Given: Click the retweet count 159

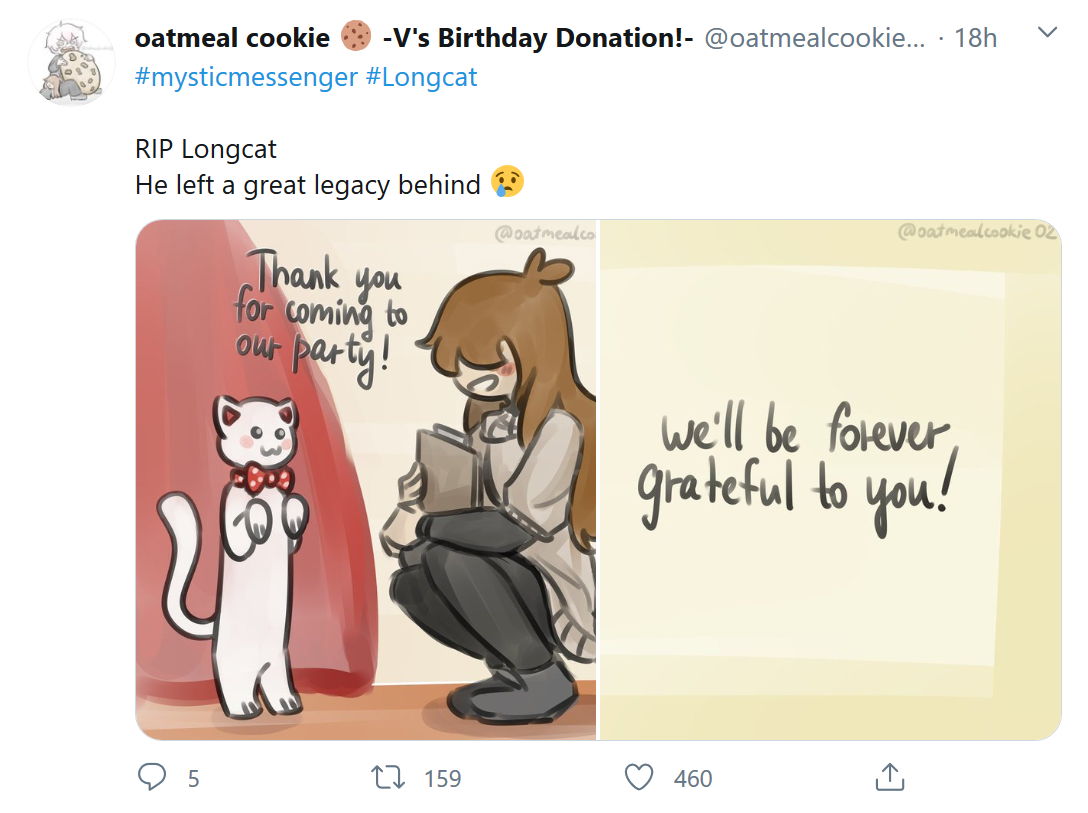Looking at the screenshot, I should coord(442,778).
